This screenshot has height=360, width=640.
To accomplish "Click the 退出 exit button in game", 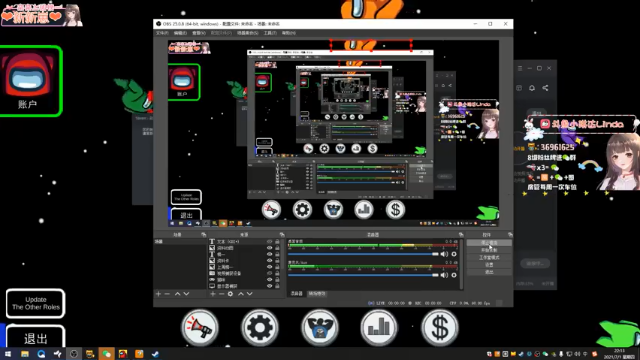I will point(36,338).
